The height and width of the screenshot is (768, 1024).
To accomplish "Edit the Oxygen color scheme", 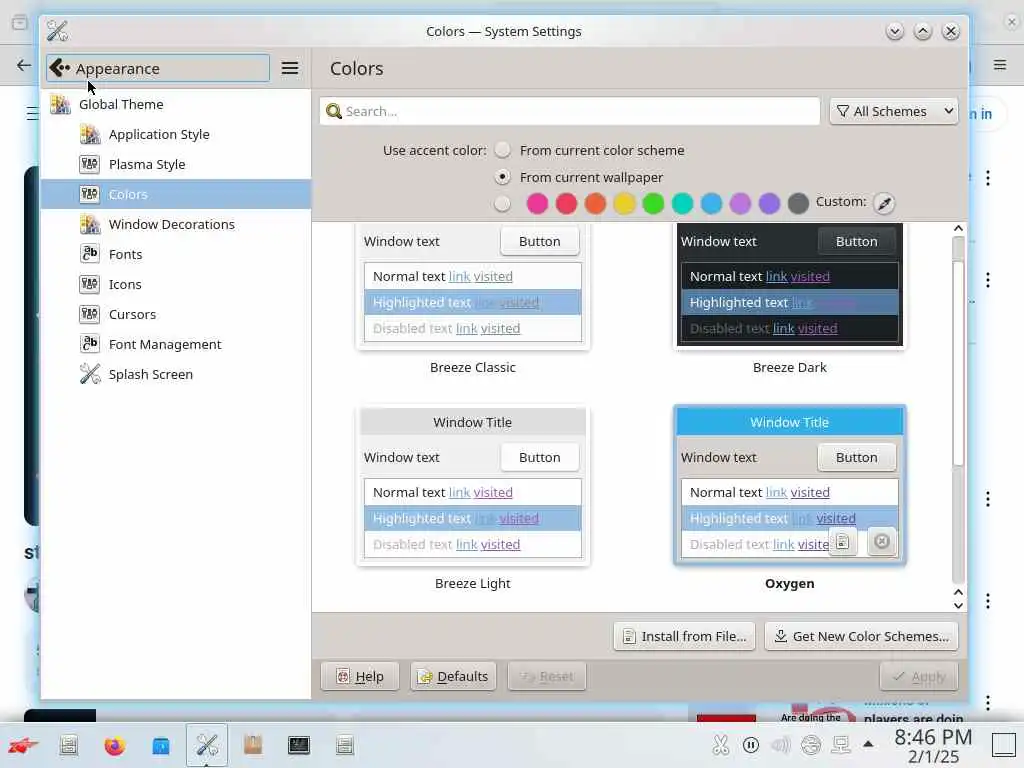I will pos(843,541).
